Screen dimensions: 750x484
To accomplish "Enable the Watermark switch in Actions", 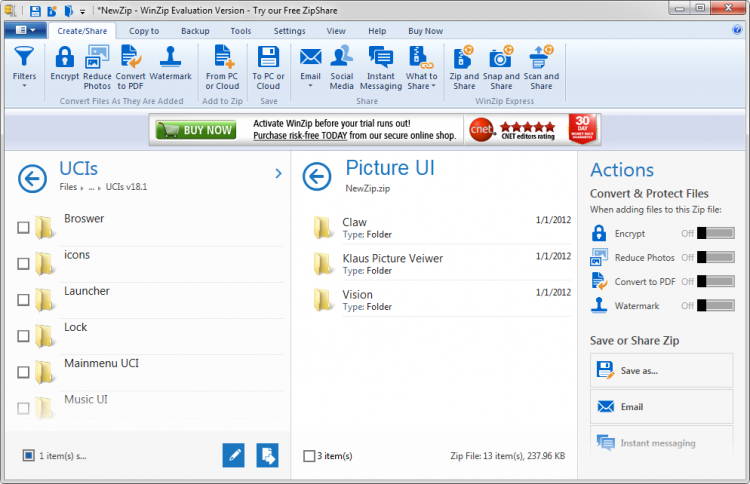I will [716, 305].
